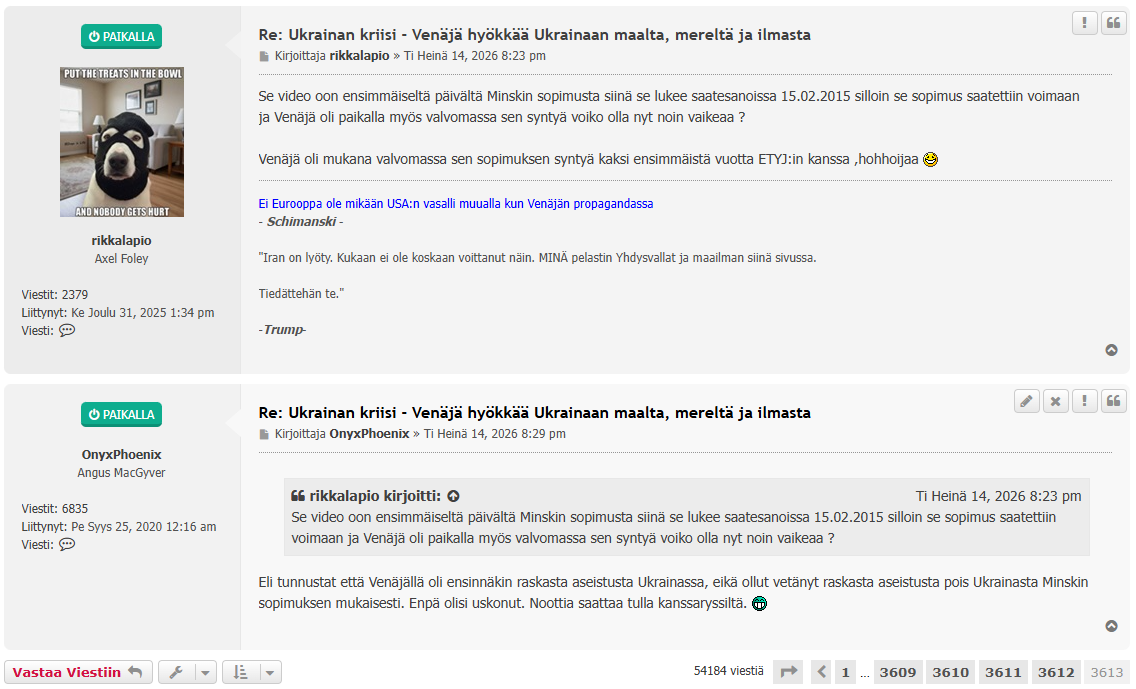The image size is (1136, 689).
Task: Click the green grin emoji after kanssaryssiltä
Action: pyautogui.click(x=759, y=604)
